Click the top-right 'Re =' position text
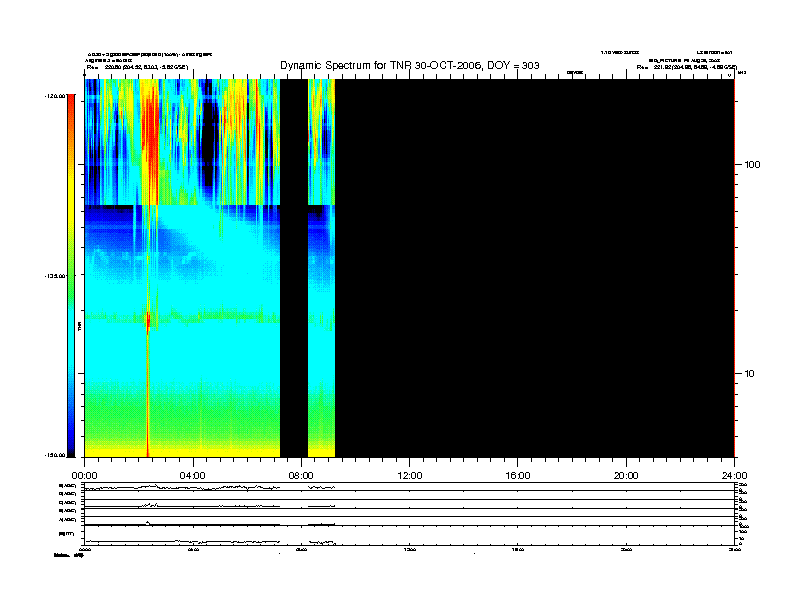The width and height of the screenshot is (792, 612). pyautogui.click(x=686, y=67)
